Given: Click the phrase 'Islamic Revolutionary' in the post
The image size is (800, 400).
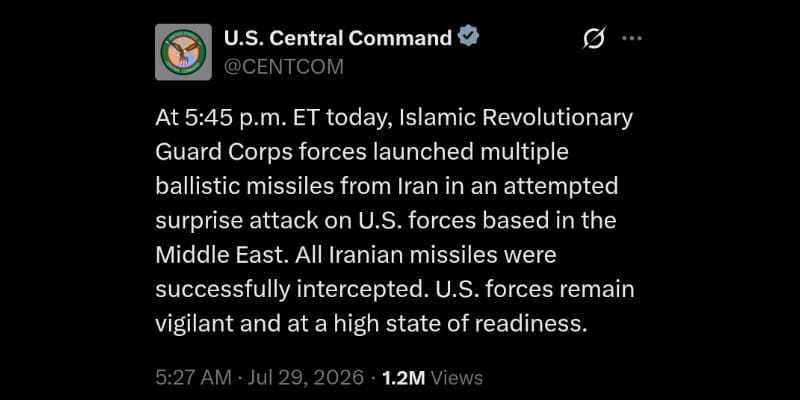Looking at the screenshot, I should coord(516,118).
